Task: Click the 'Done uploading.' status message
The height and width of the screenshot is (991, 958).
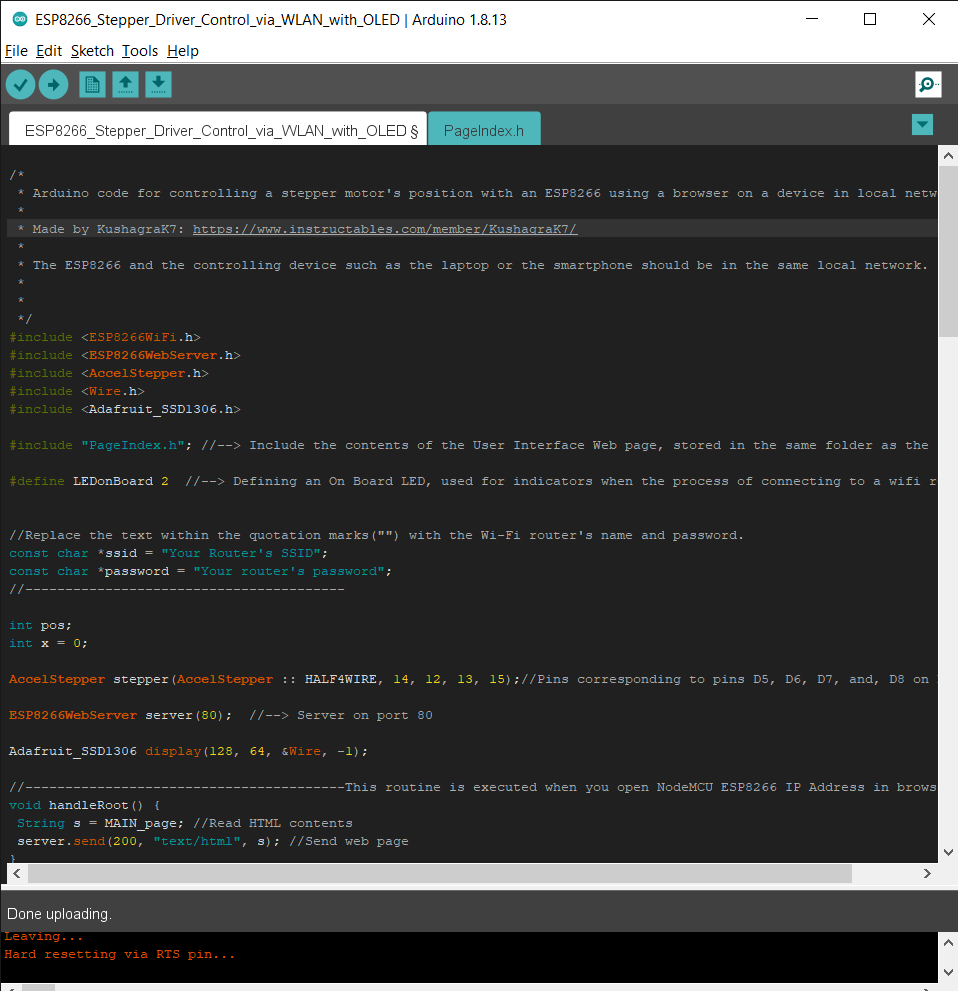Action: click(59, 914)
